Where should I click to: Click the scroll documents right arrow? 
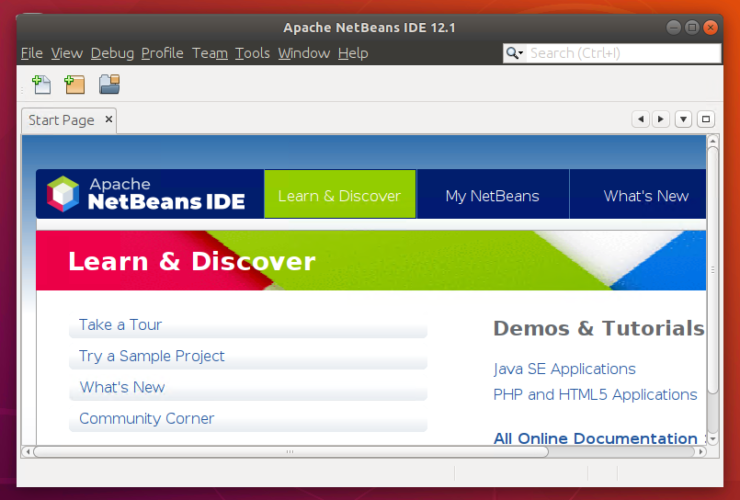click(660, 120)
